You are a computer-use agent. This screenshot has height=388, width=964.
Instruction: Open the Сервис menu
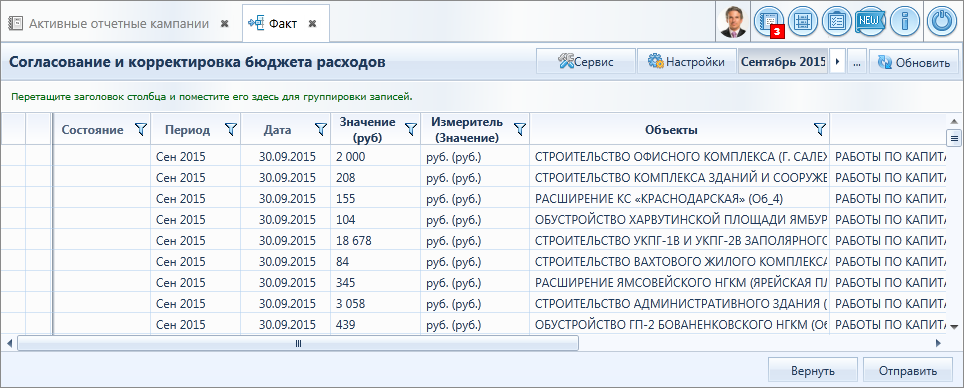[x=585, y=62]
